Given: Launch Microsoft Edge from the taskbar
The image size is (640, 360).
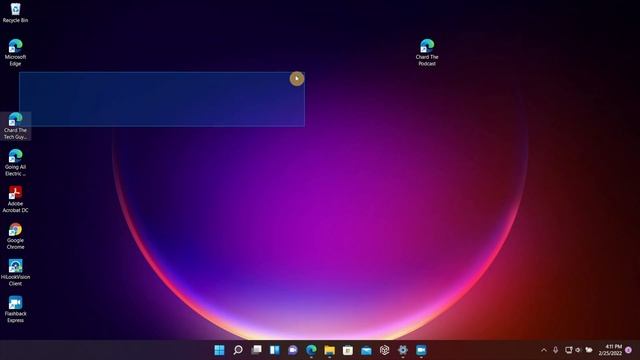Looking at the screenshot, I should (x=311, y=350).
